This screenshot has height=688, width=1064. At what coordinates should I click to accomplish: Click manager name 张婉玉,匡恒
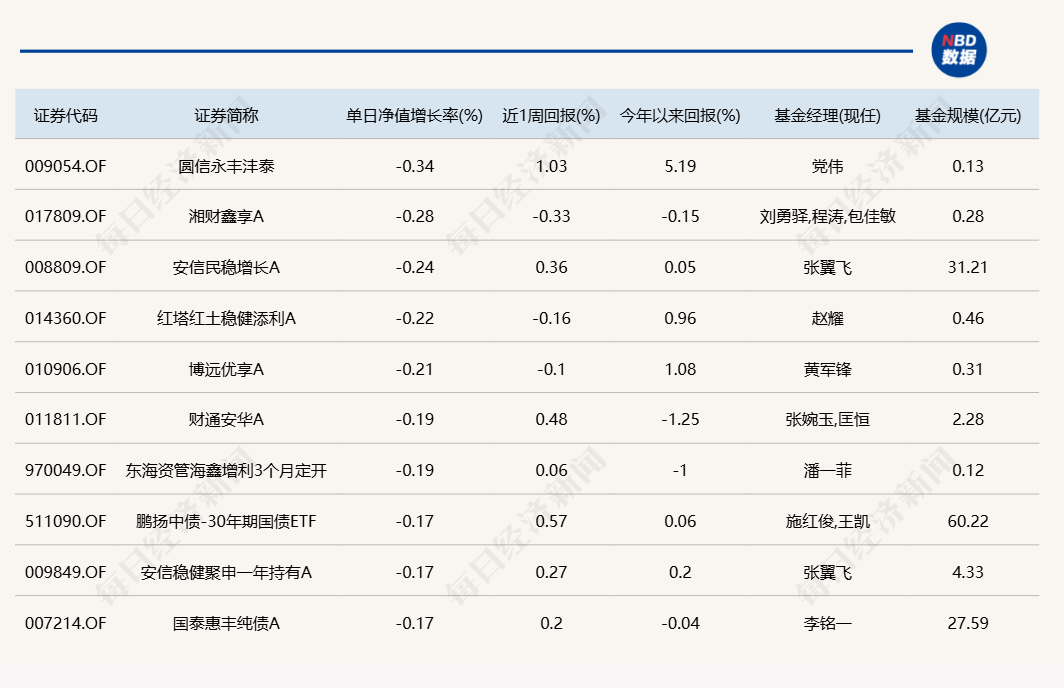pos(827,419)
